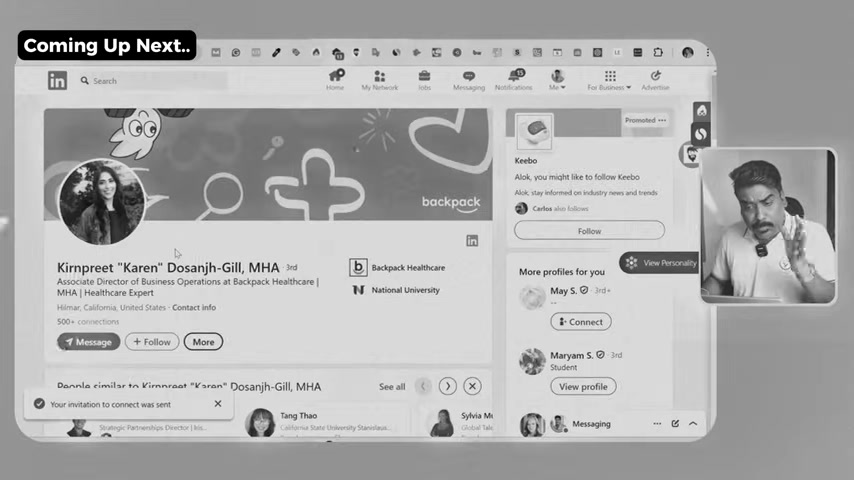Image resolution: width=854 pixels, height=480 pixels.
Task: Go to Home in LinkedIn navigation
Action: pos(336,80)
